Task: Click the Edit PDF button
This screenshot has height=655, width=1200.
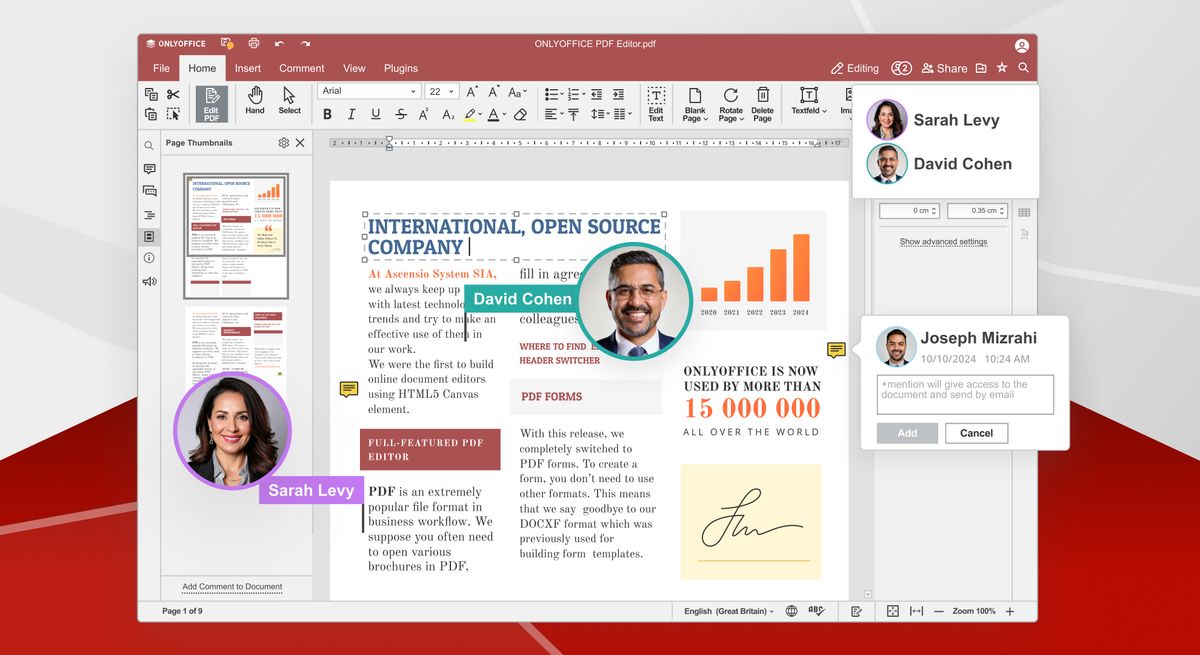Action: (x=211, y=103)
